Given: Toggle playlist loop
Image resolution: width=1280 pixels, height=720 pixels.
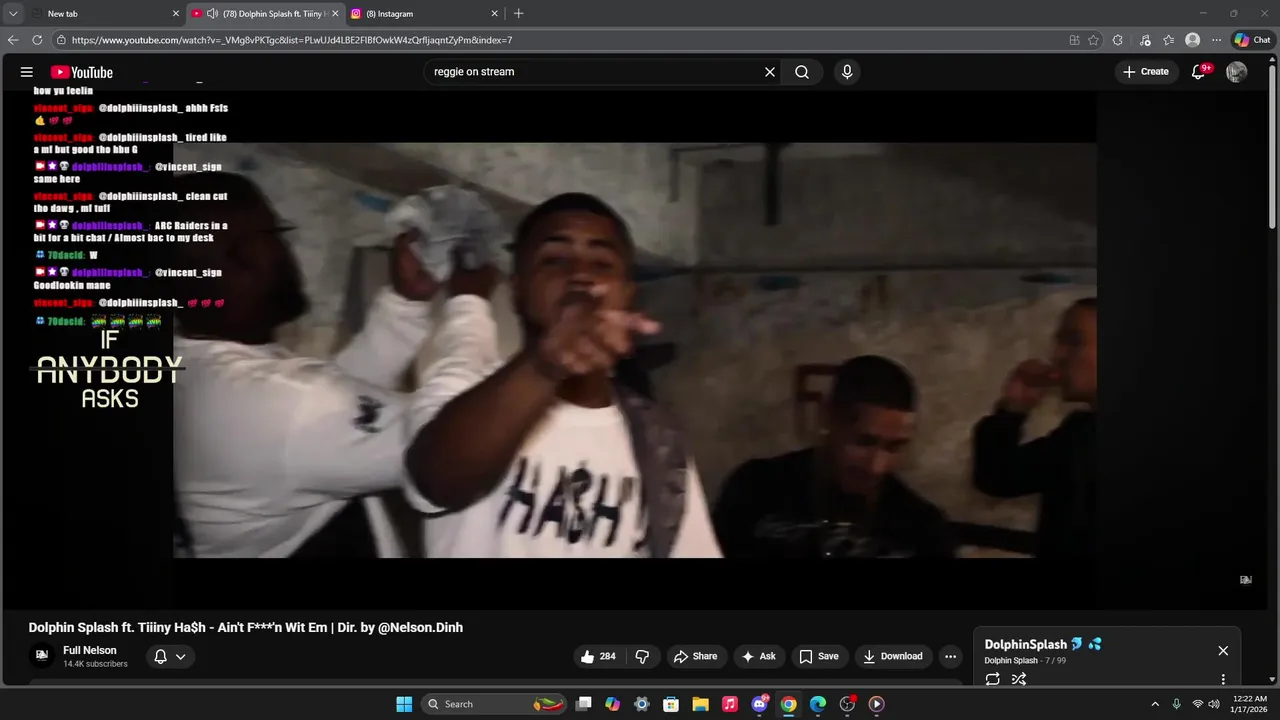Looking at the screenshot, I should pyautogui.click(x=992, y=679).
